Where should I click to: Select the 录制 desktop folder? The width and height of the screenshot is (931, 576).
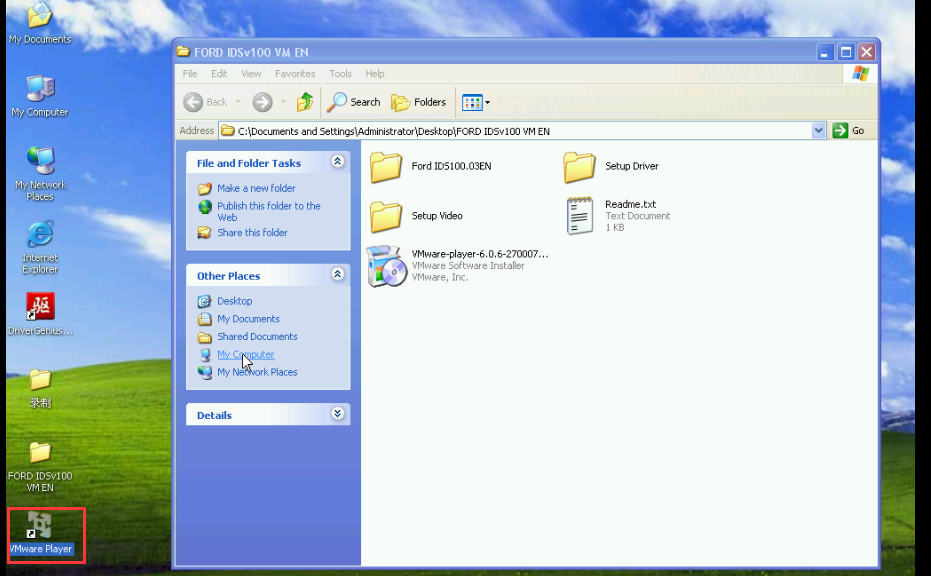tap(40, 388)
